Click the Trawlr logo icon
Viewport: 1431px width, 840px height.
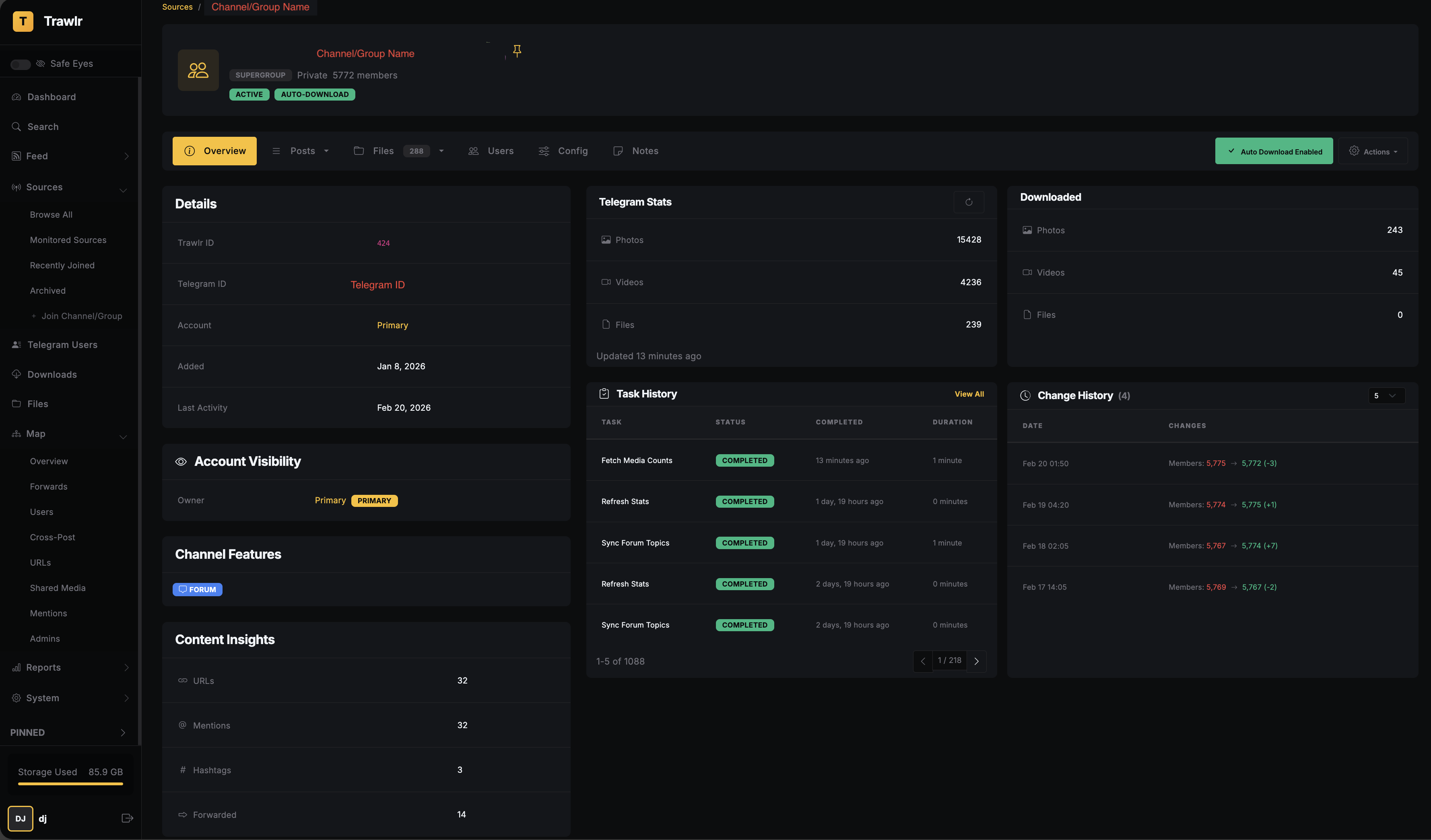[23, 21]
